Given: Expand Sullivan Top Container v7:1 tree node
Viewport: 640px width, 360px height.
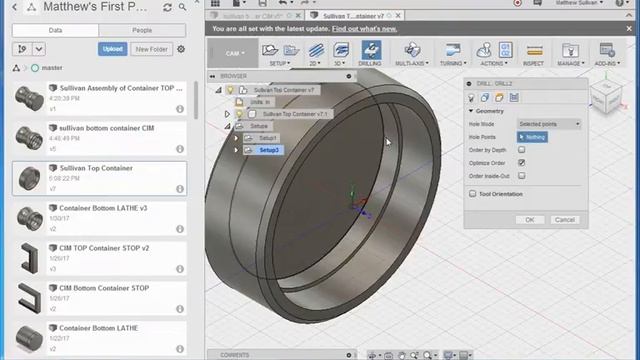Looking at the screenshot, I should (227, 114).
